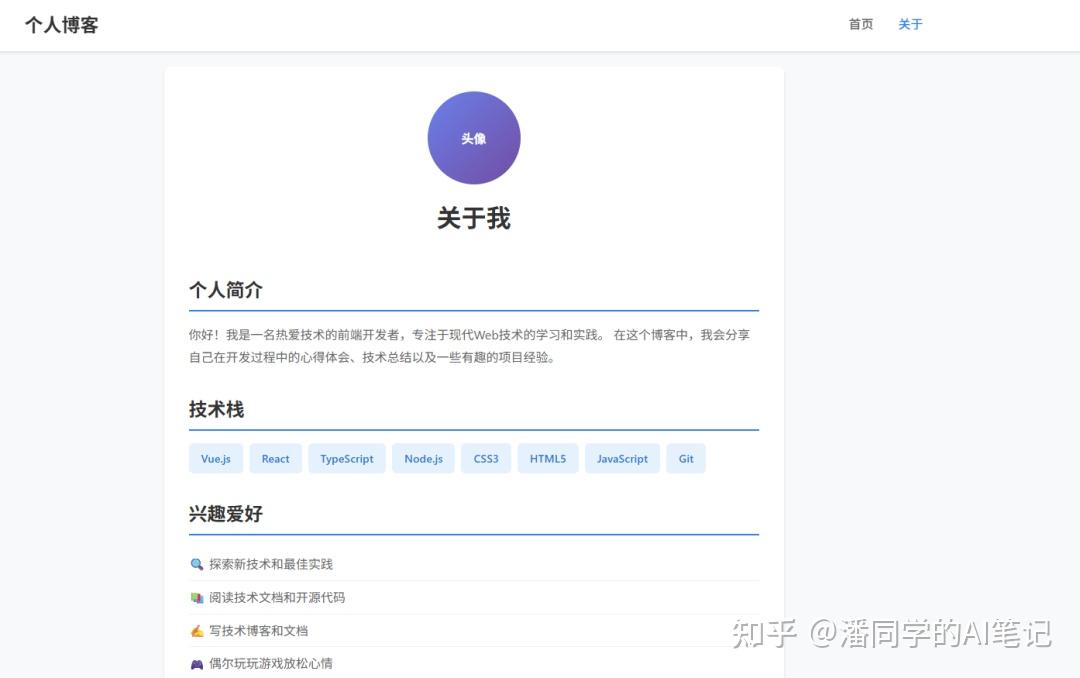Select the React tech tag
The image size is (1080, 678).
(276, 459)
